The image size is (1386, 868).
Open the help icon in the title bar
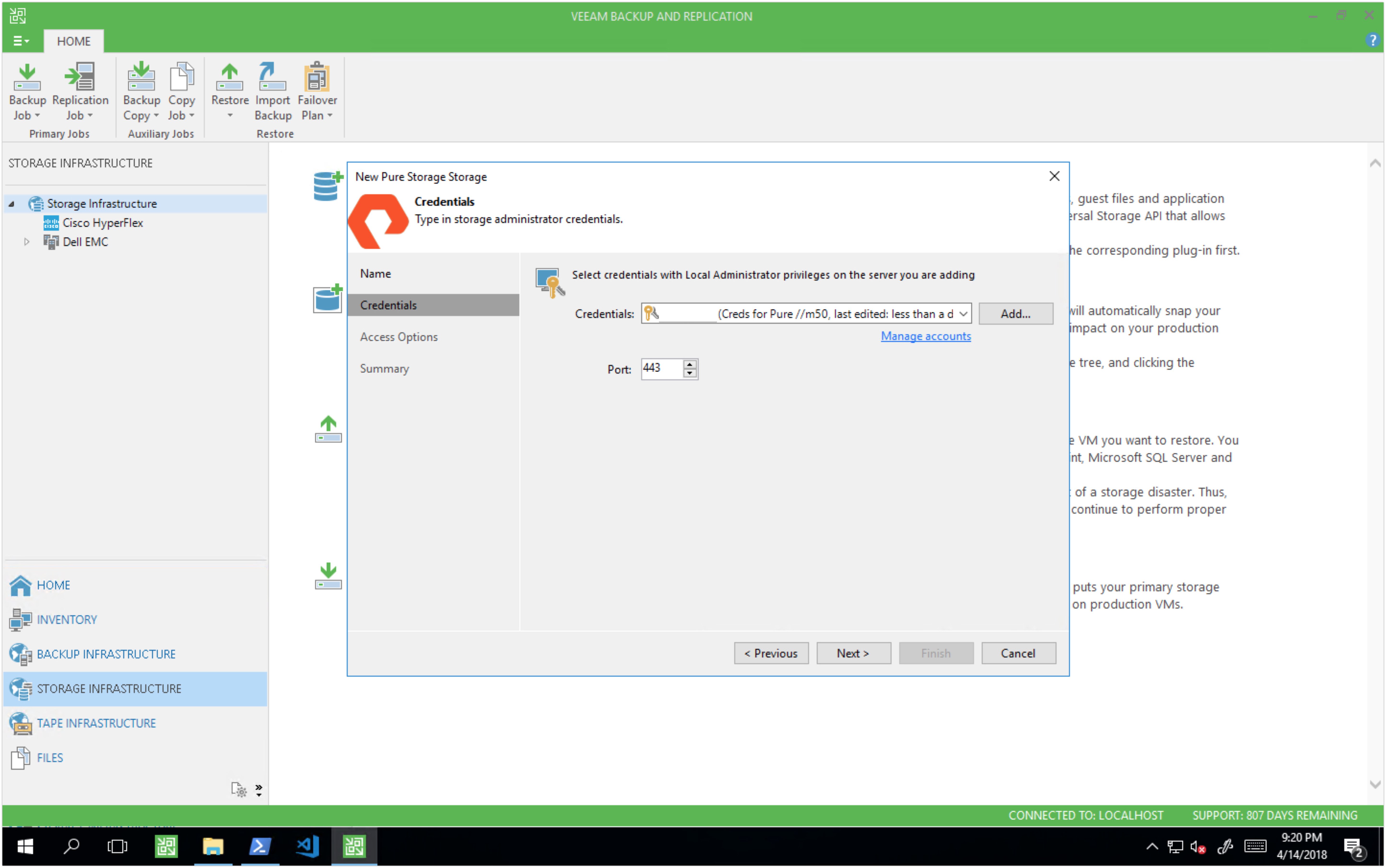pos(1372,40)
